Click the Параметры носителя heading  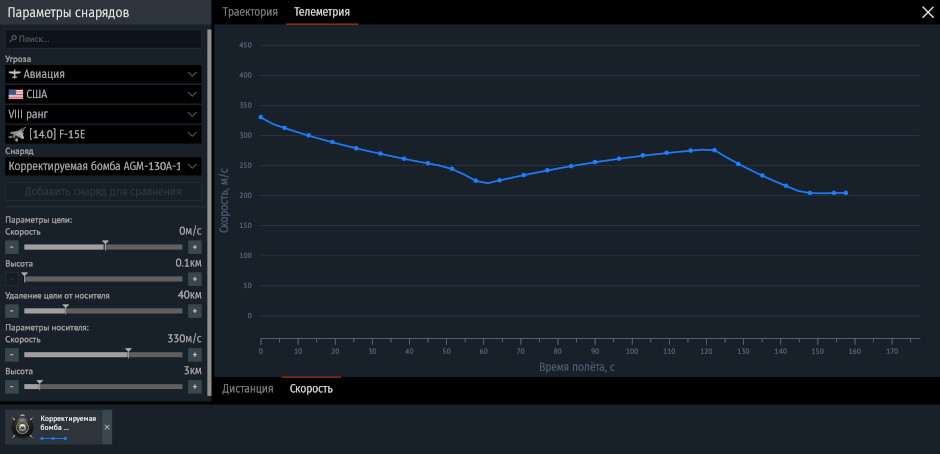pos(47,328)
